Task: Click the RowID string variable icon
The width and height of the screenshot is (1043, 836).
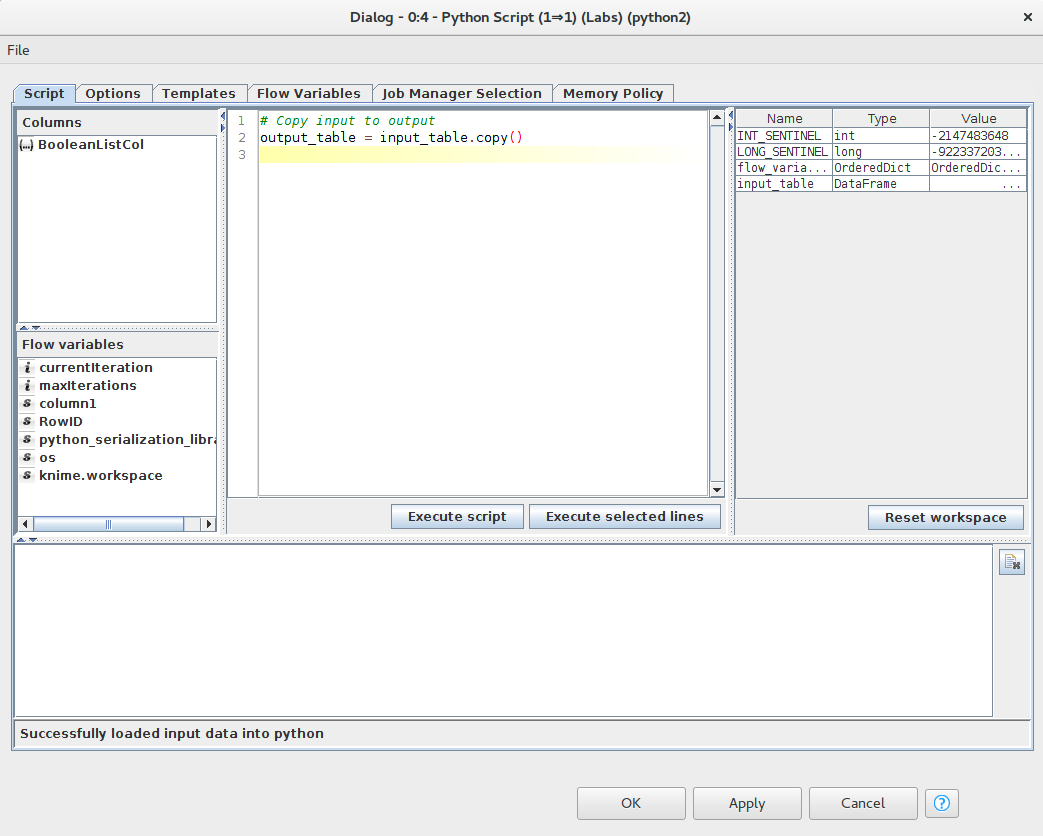Action: 27,422
